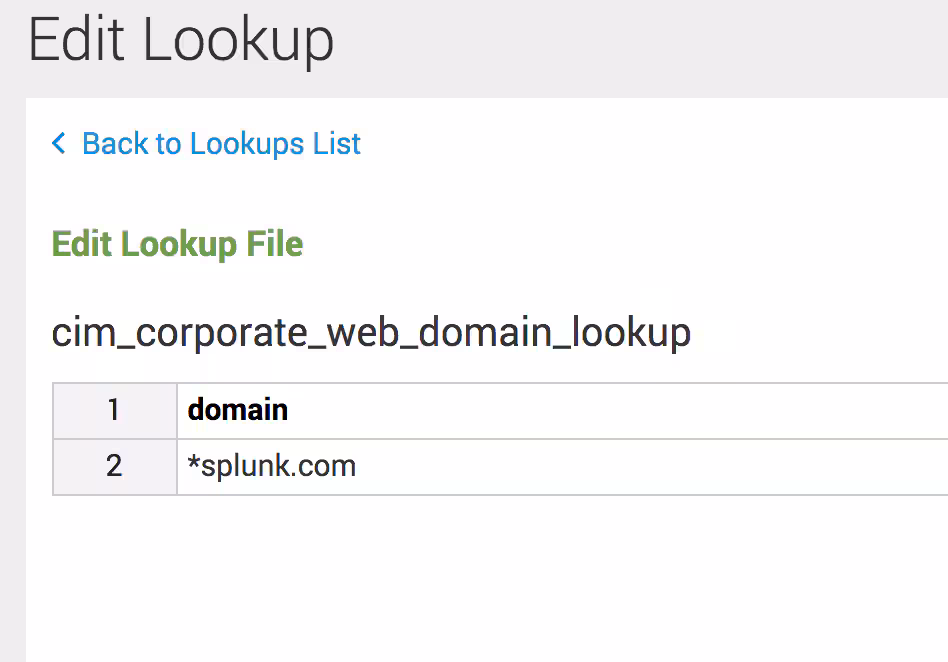Click empty space right of *splunk.com in row 2

coord(650,466)
